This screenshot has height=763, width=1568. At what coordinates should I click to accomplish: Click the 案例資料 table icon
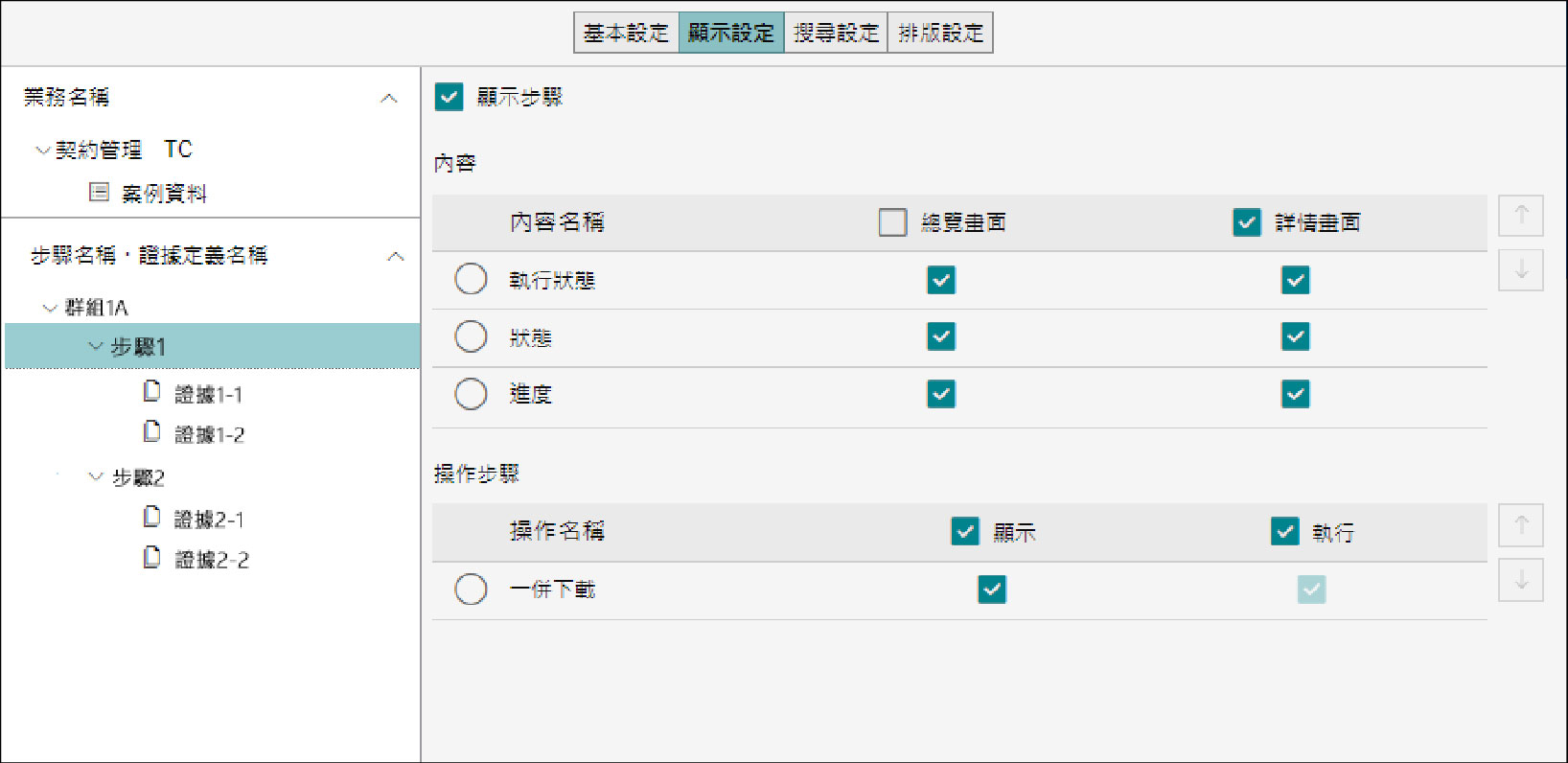tap(99, 193)
